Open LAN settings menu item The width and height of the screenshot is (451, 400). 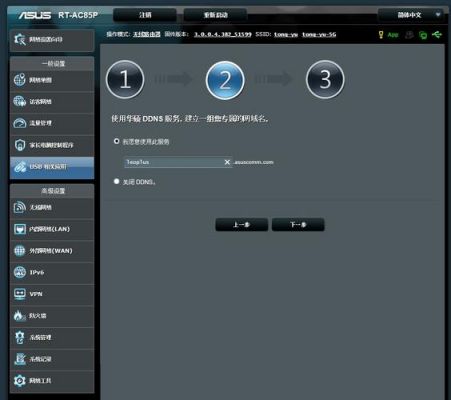click(52, 229)
